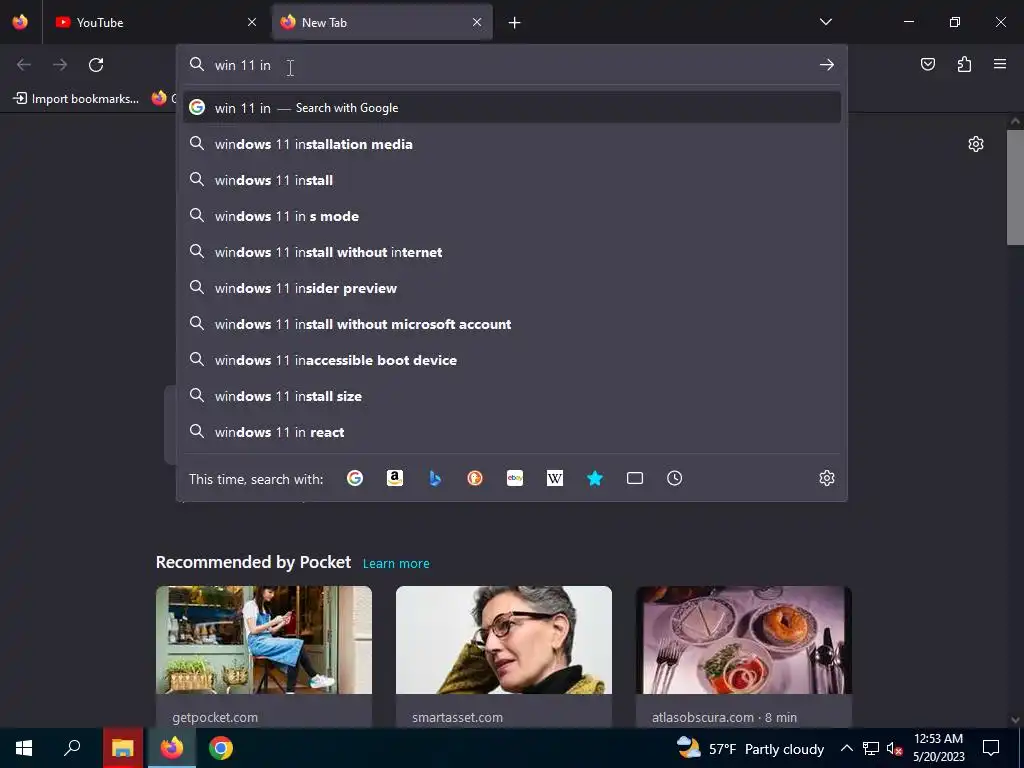Select suggestion windows 11 install

point(512,180)
